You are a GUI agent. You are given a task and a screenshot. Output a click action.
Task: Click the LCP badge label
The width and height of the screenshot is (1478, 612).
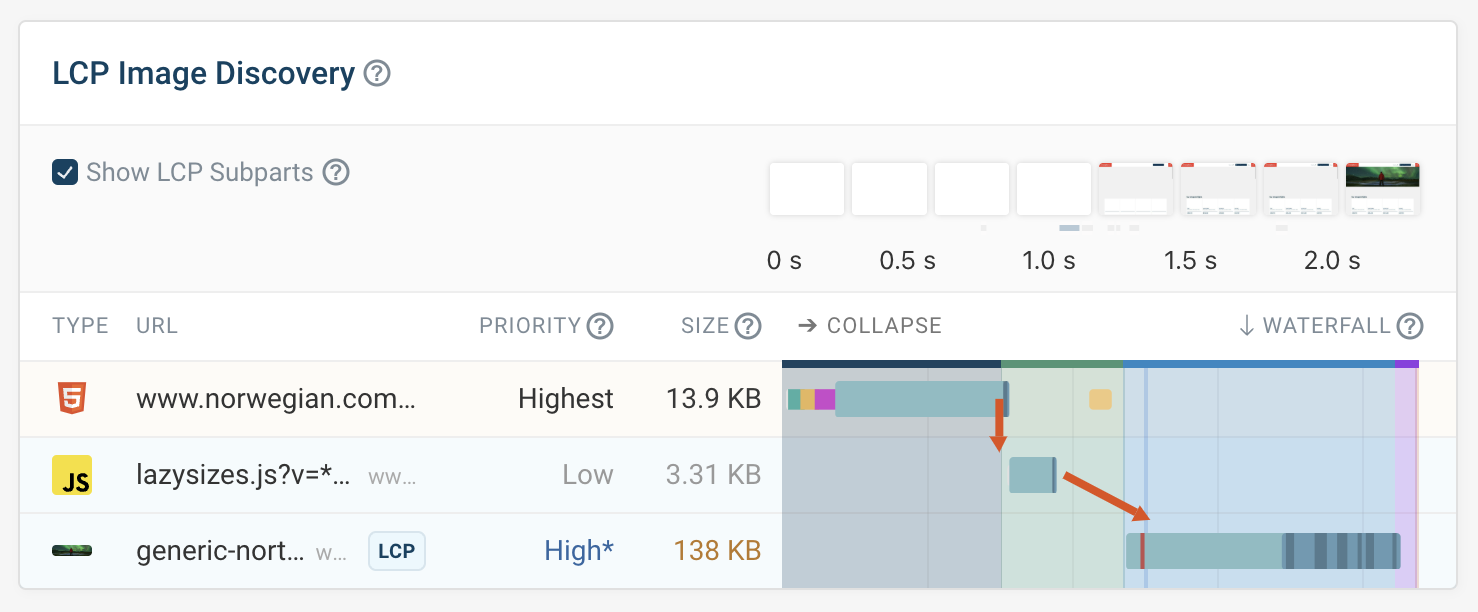(397, 551)
